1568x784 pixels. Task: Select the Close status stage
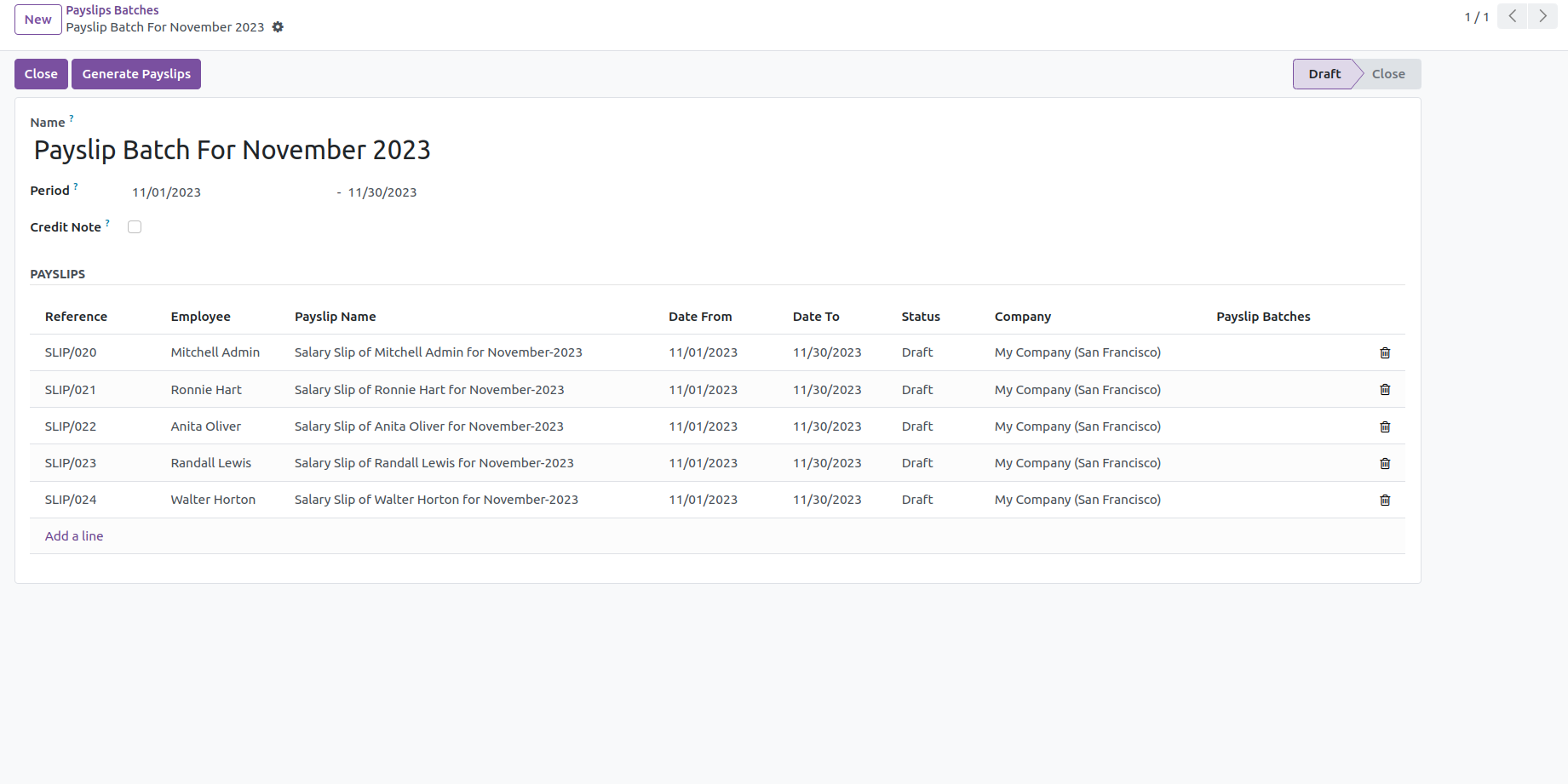click(x=1388, y=74)
